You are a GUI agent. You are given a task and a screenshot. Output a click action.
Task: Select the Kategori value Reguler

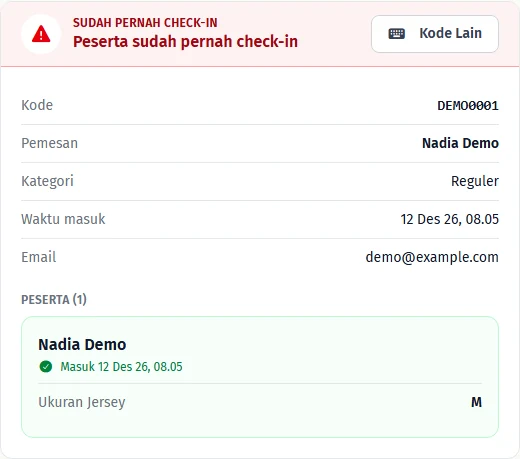475,182
